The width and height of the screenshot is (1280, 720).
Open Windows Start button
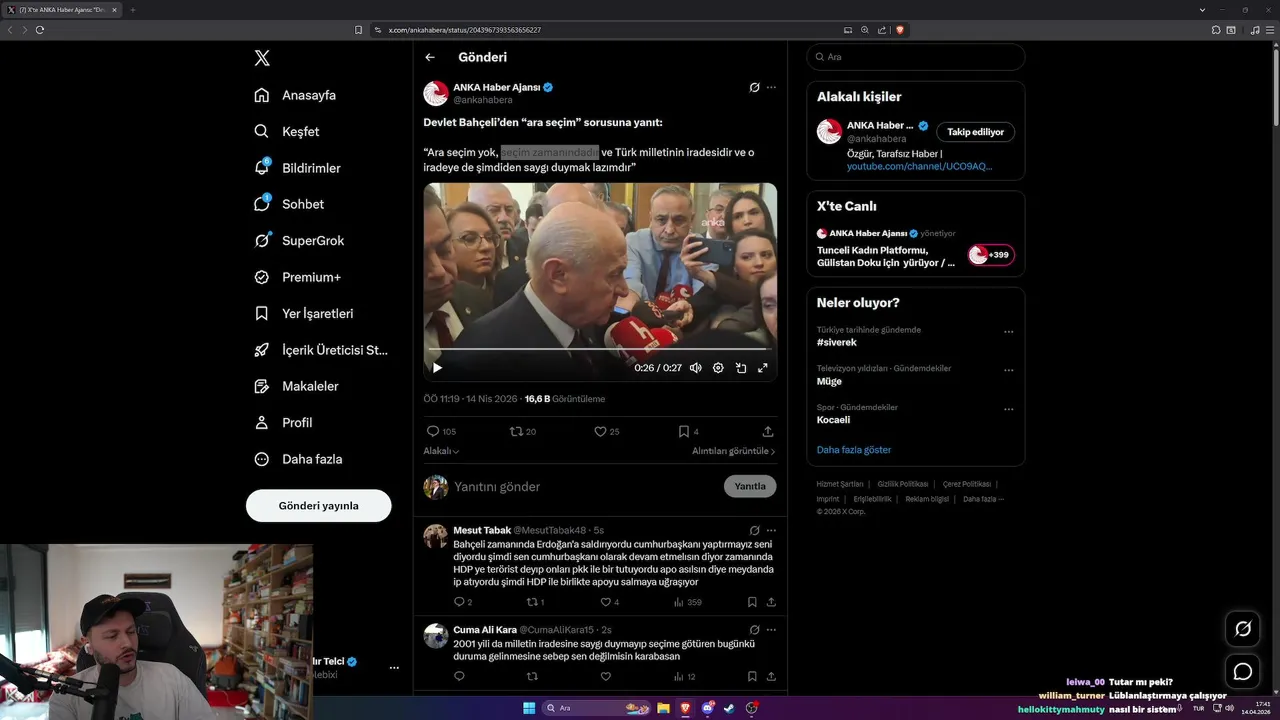click(529, 708)
